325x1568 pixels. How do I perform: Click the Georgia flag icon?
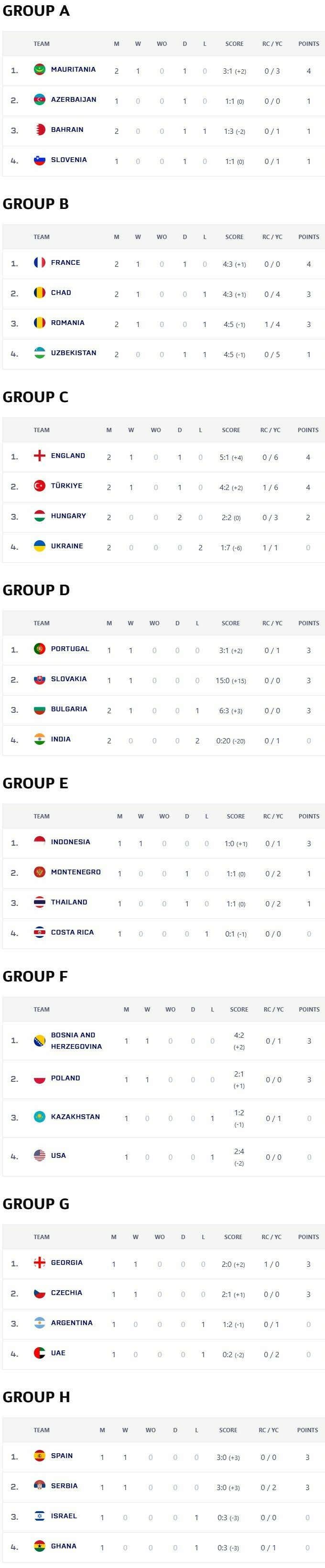click(40, 1263)
